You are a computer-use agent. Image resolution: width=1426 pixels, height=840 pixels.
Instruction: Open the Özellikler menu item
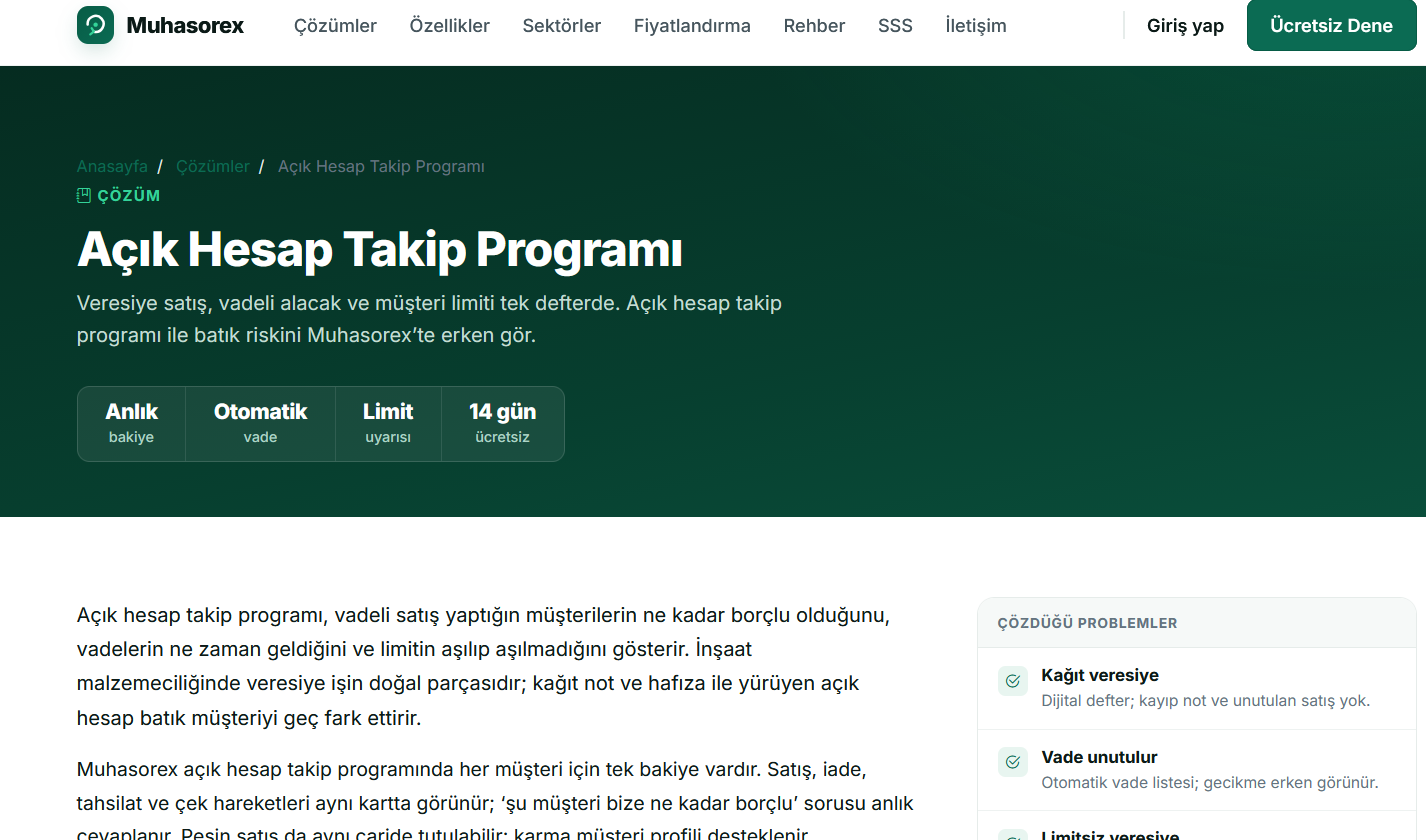[x=450, y=26]
